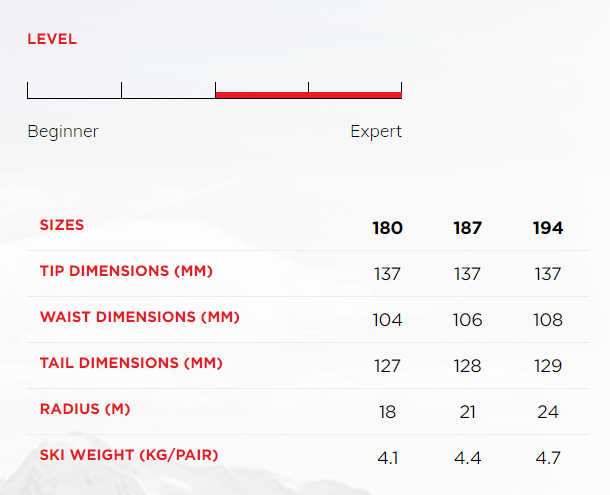
Task: Click the radius value 24
Action: [548, 412]
